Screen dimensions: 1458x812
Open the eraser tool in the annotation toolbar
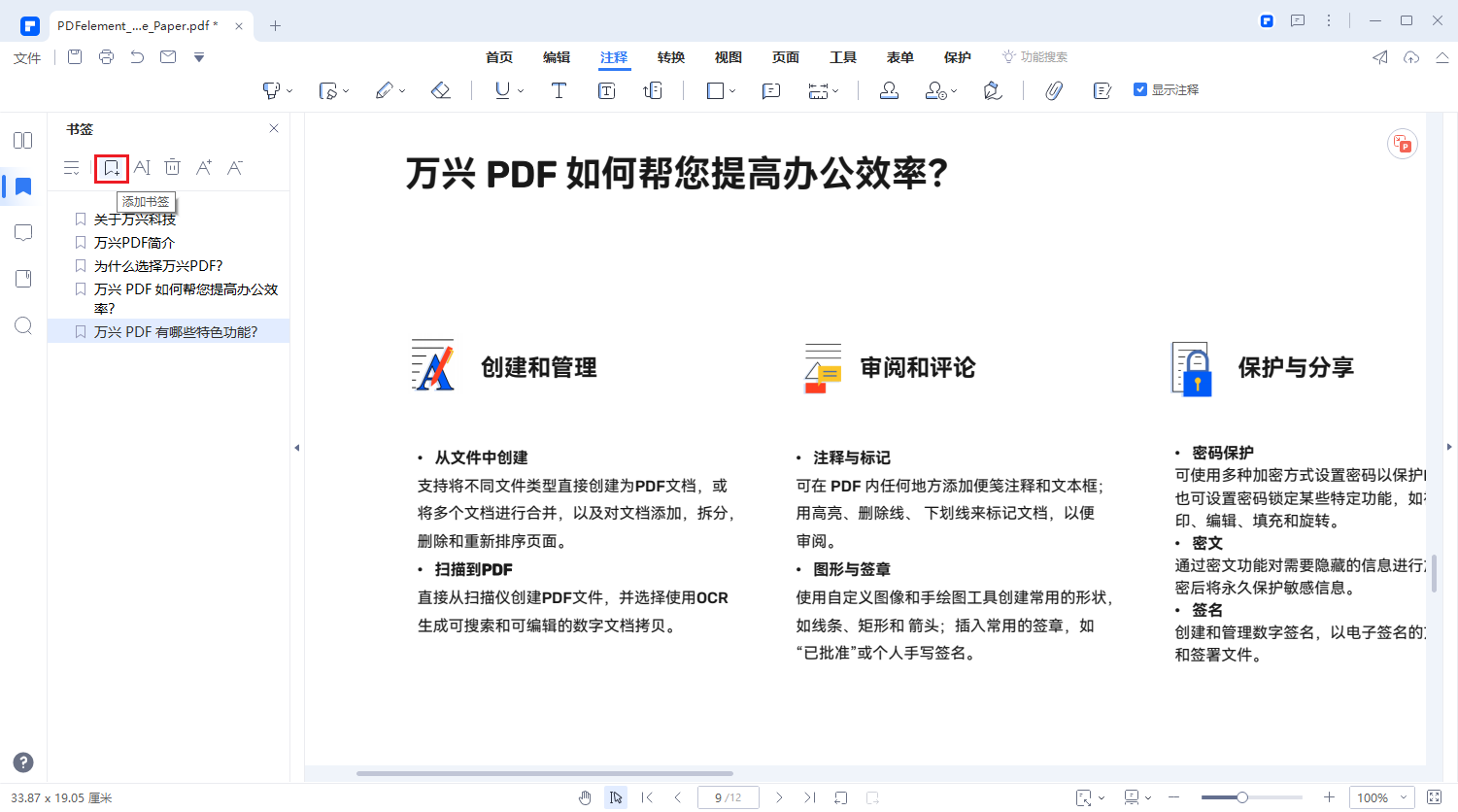pyautogui.click(x=440, y=89)
